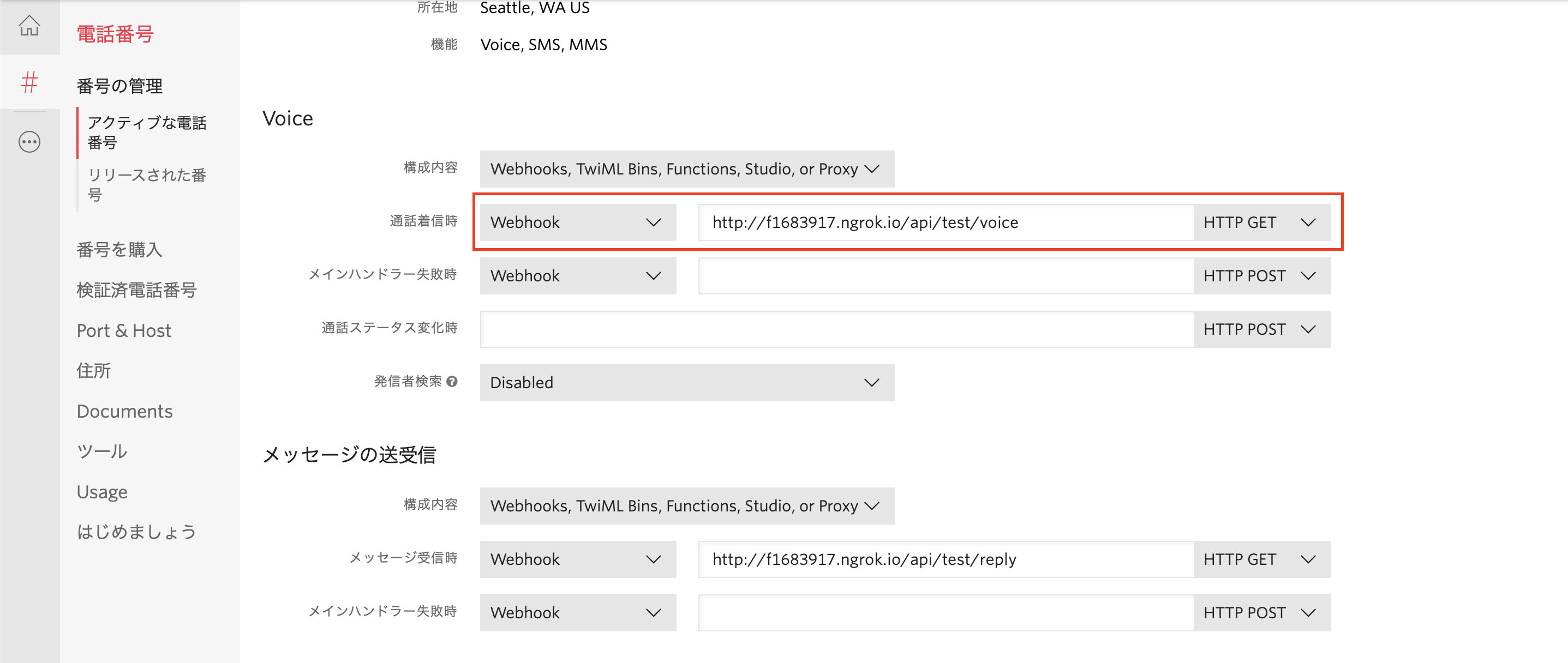The image size is (1568, 663).
Task: Open the 通話着信時 Webhook type dropdown
Action: [x=578, y=222]
